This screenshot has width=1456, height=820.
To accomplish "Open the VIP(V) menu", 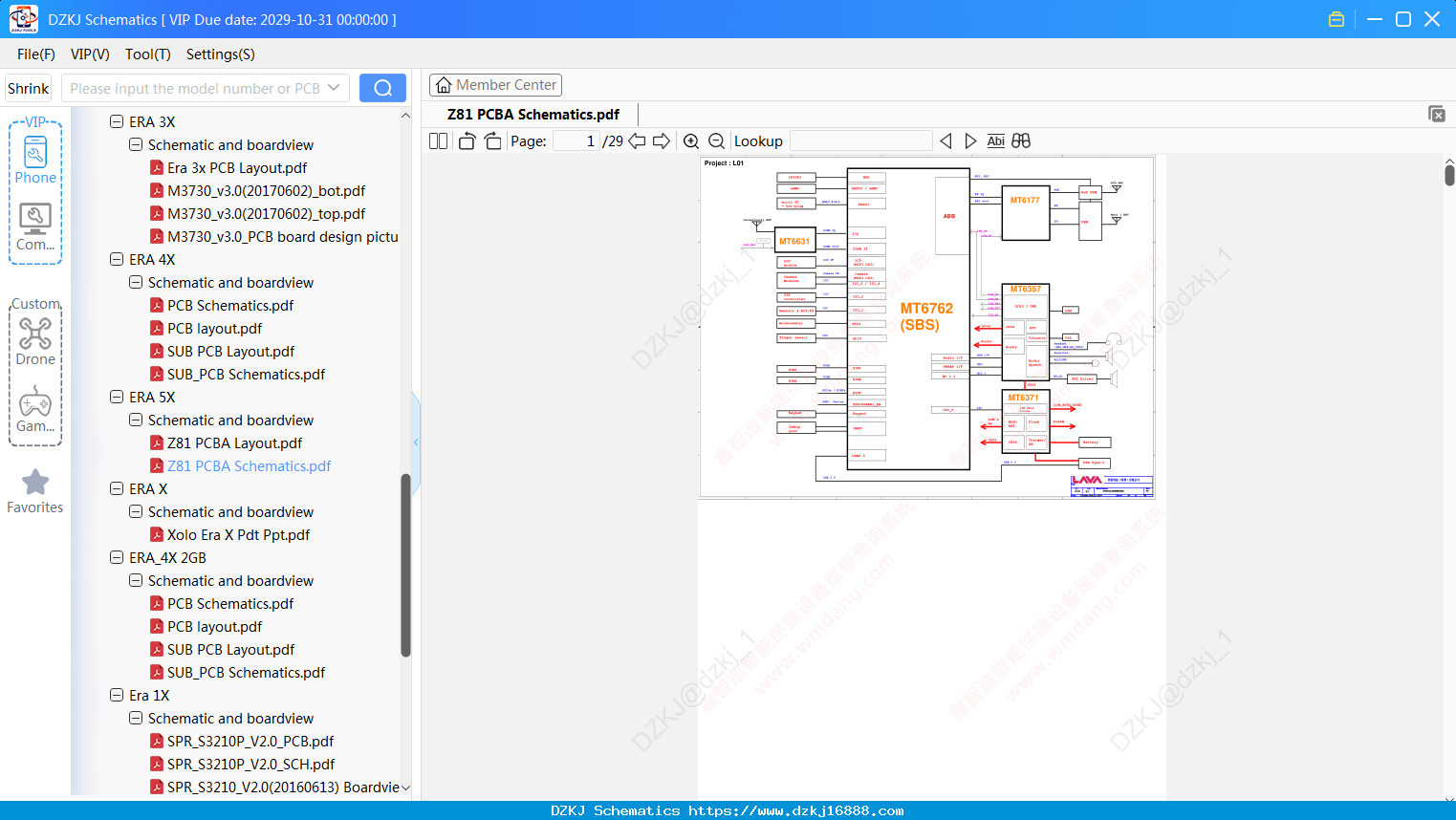I will pyautogui.click(x=90, y=54).
